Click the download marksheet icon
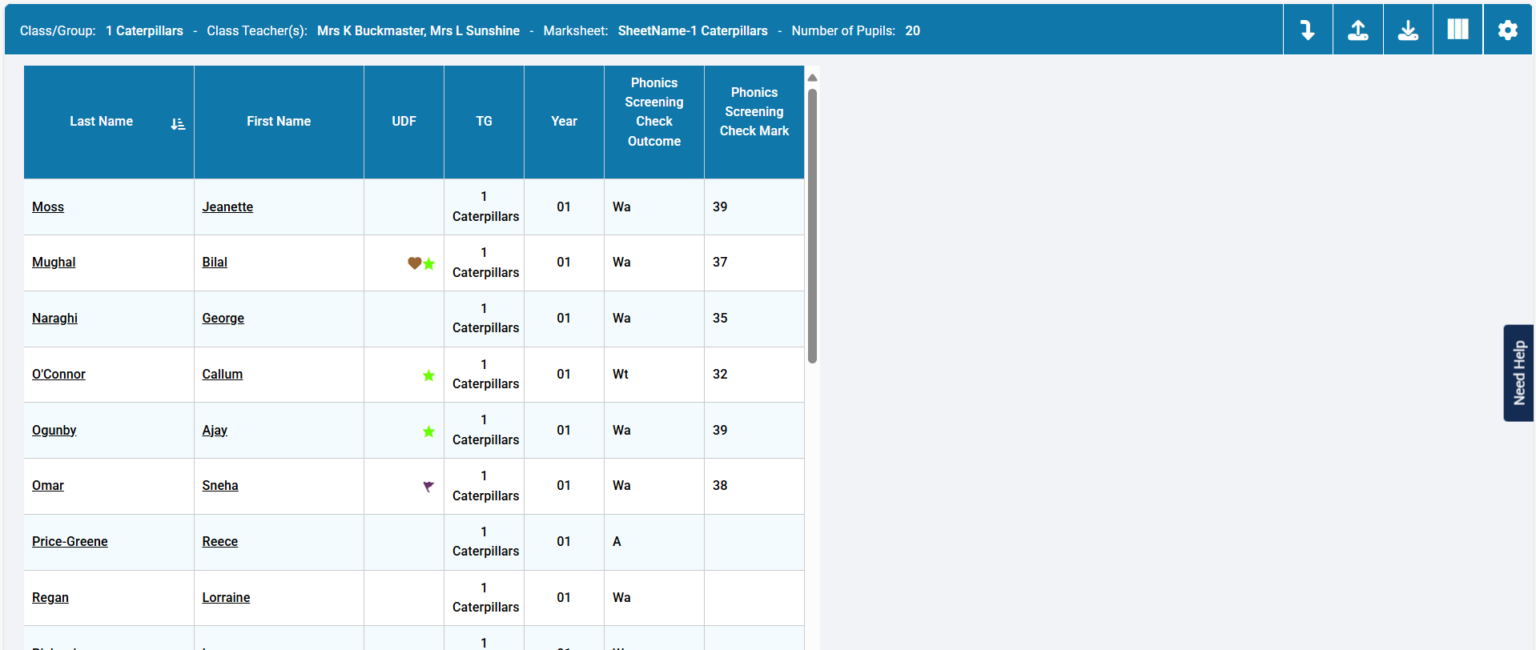This screenshot has width=1536, height=650. pyautogui.click(x=1408, y=30)
